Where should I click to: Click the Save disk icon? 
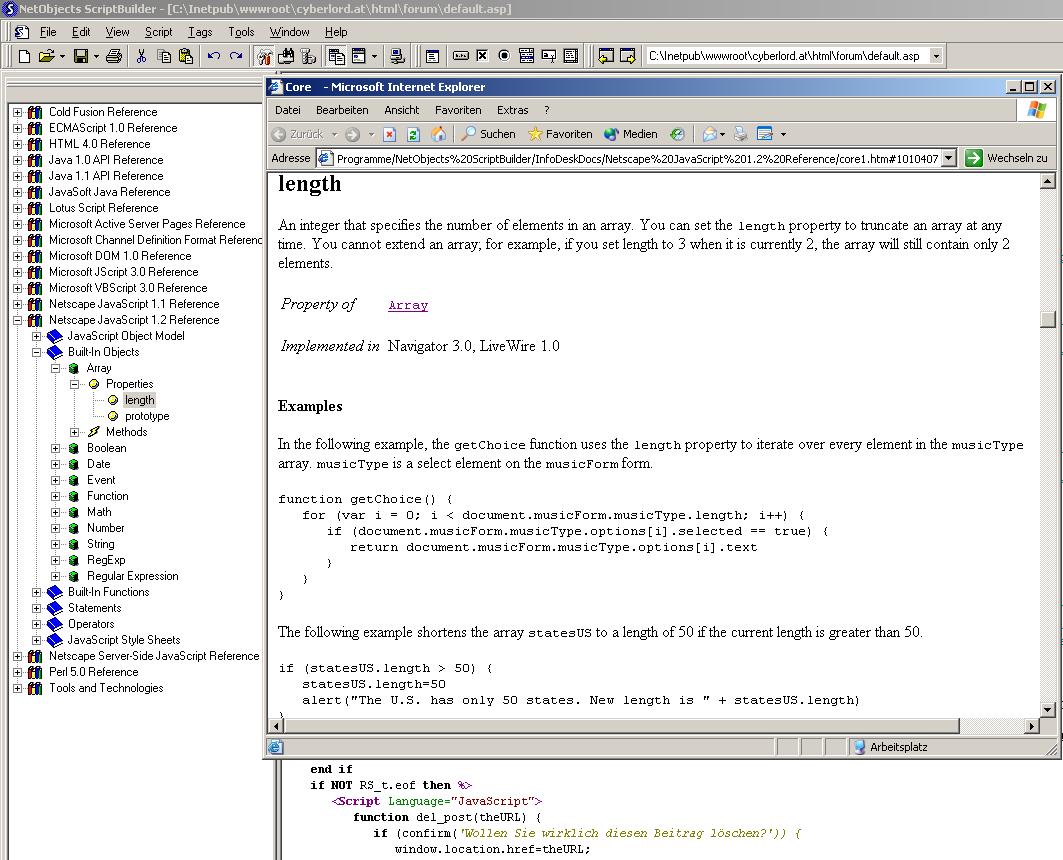click(x=81, y=56)
